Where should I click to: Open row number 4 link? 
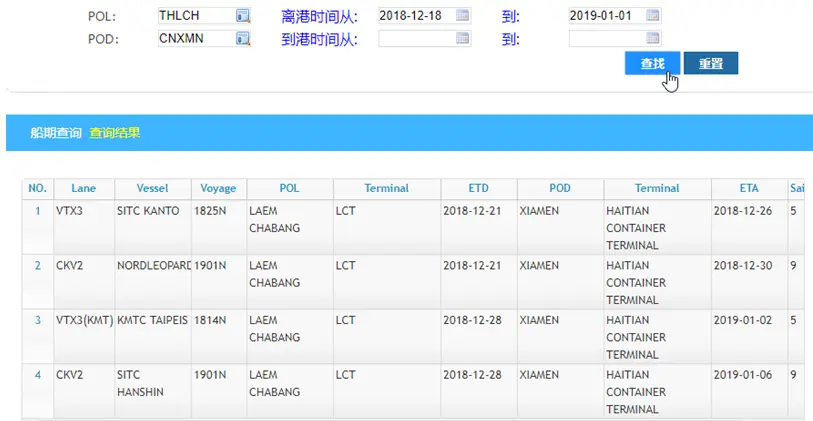37,374
